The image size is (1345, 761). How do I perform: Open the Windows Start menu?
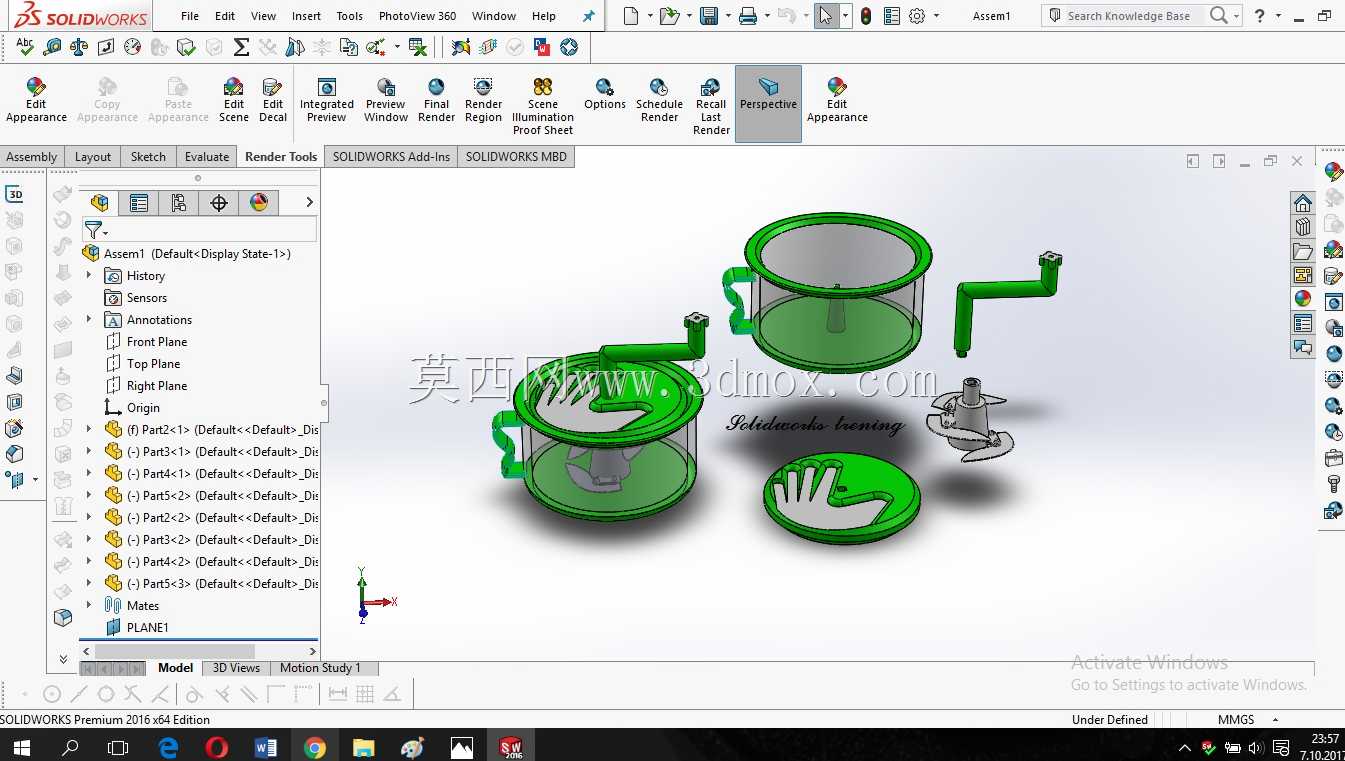[x=21, y=746]
